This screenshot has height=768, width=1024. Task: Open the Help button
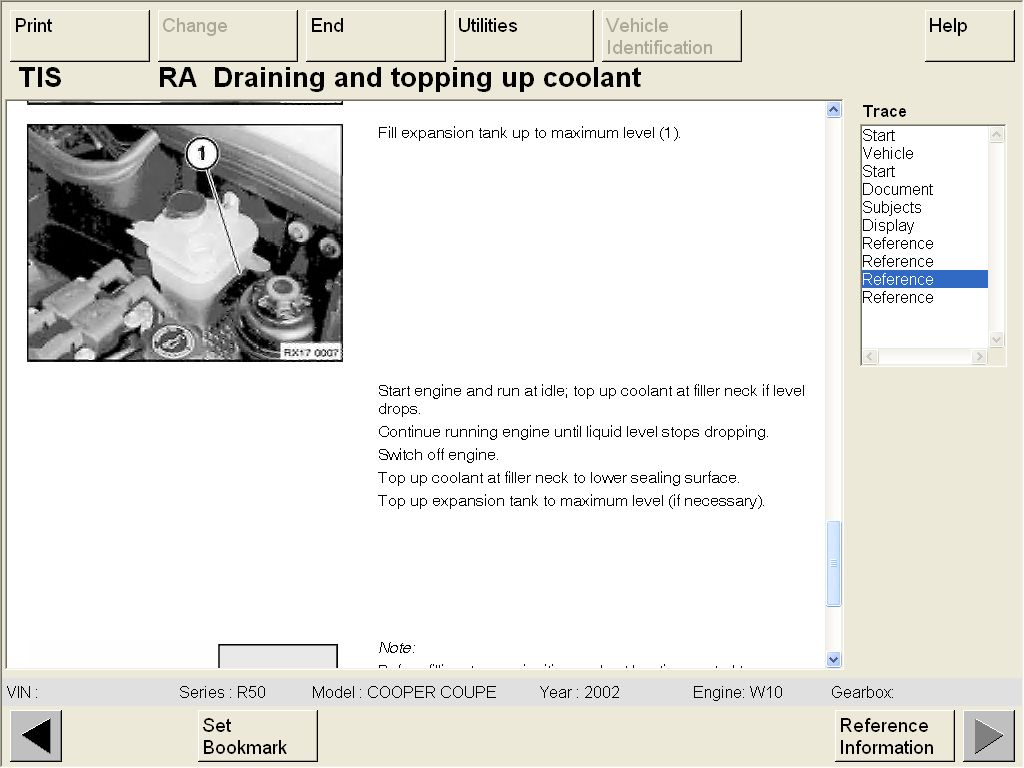969,36
